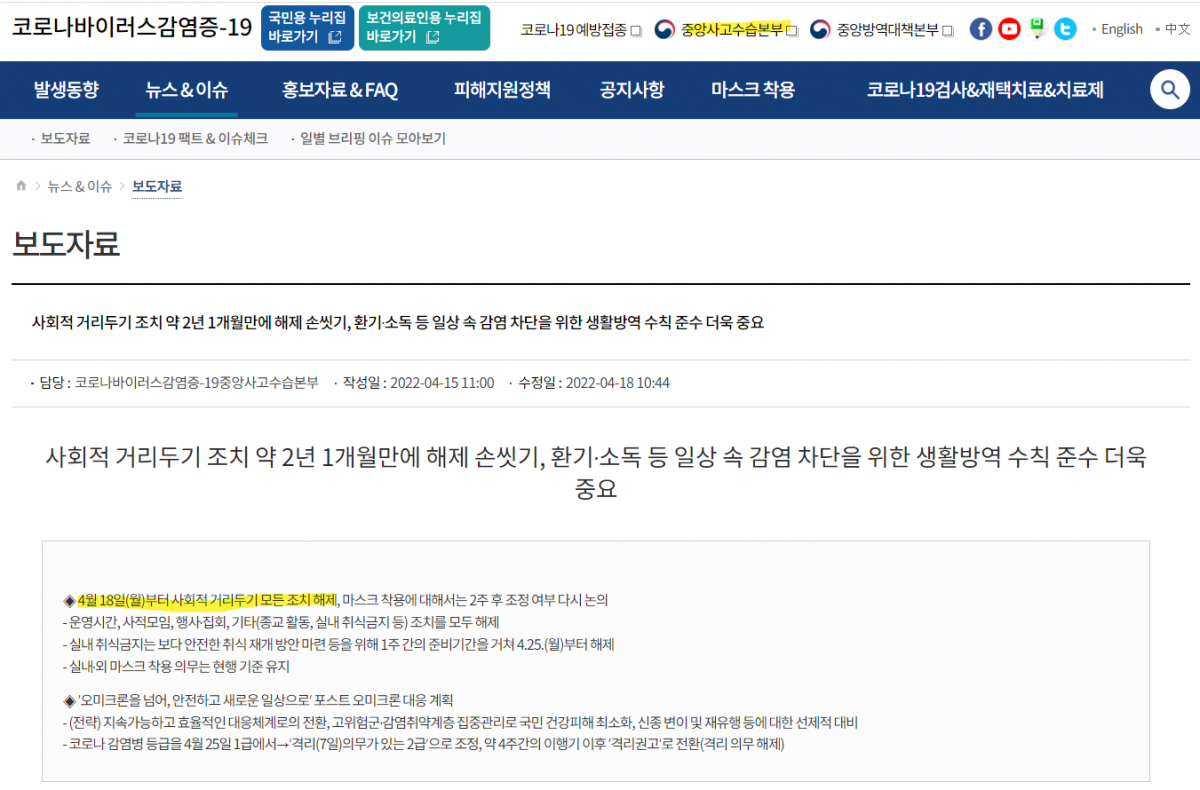Click line starting (전략) 지속가능하고 효율적인

(460, 722)
